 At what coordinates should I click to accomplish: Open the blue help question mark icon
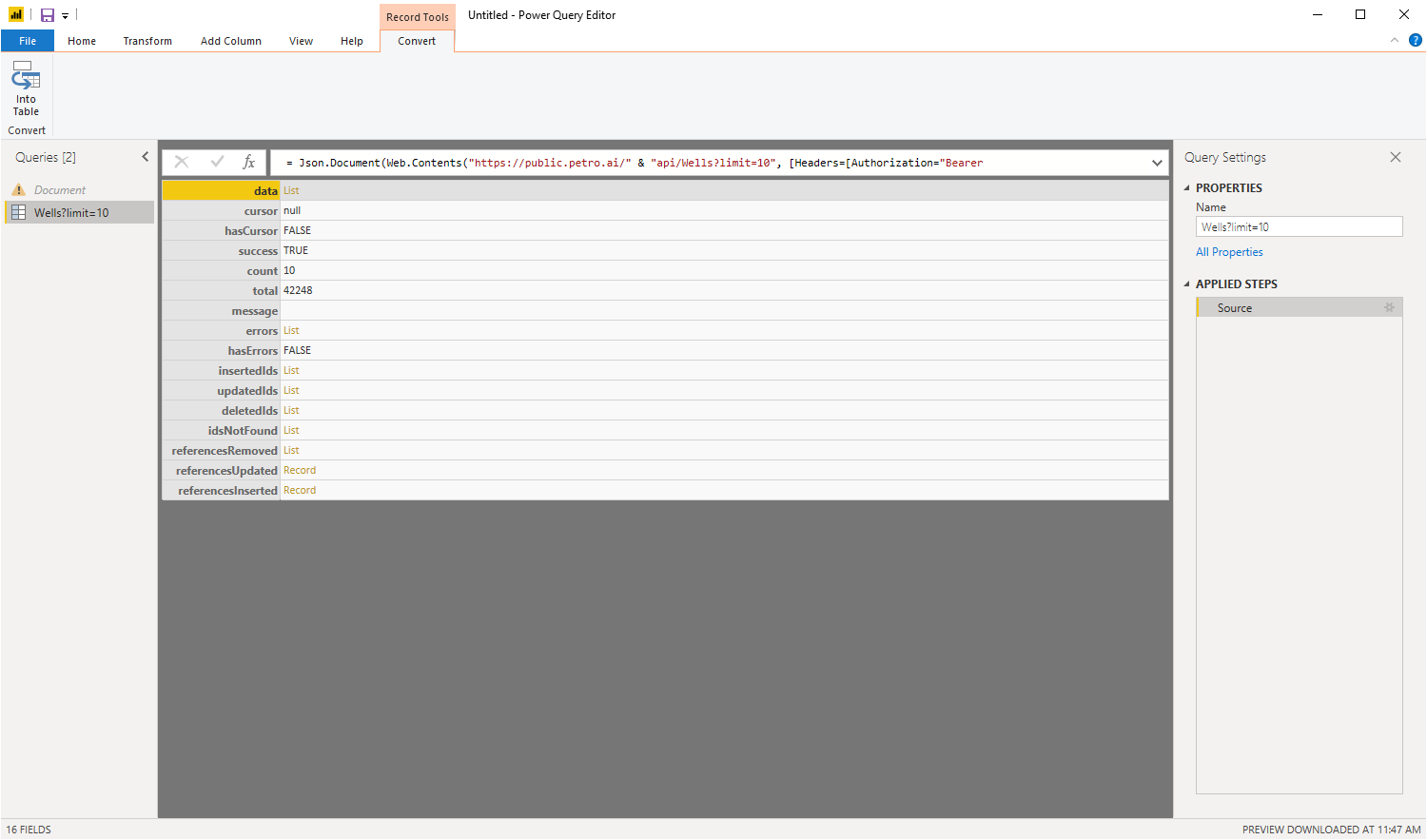[1415, 40]
